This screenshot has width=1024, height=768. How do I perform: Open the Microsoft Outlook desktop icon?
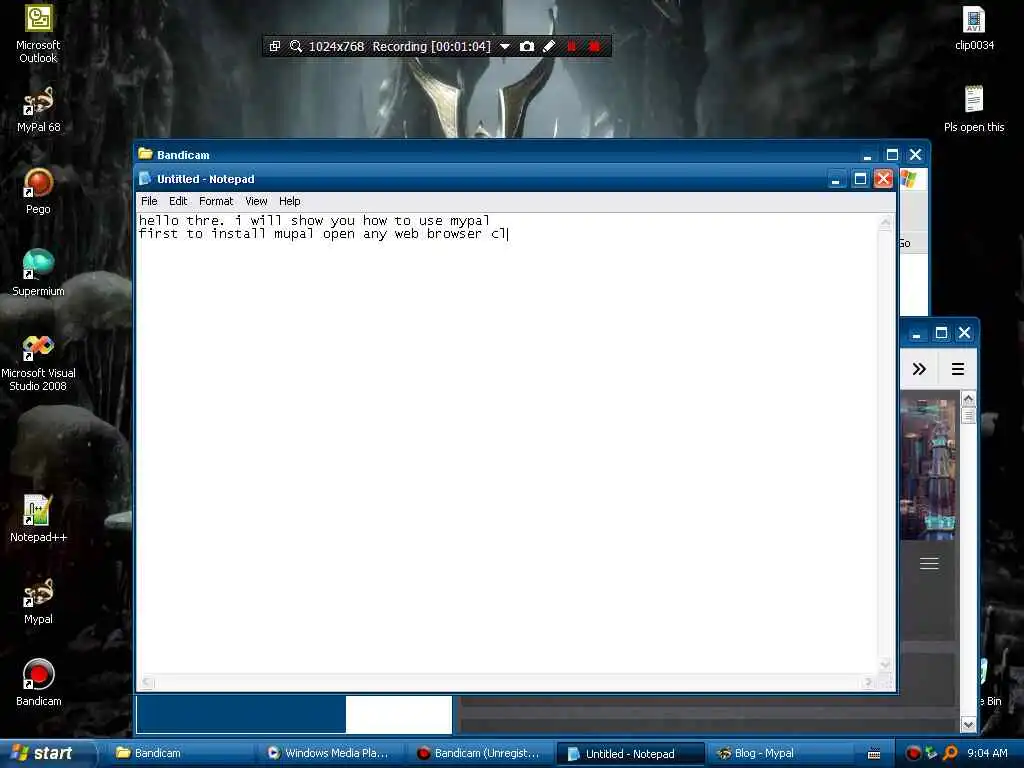pyautogui.click(x=38, y=33)
